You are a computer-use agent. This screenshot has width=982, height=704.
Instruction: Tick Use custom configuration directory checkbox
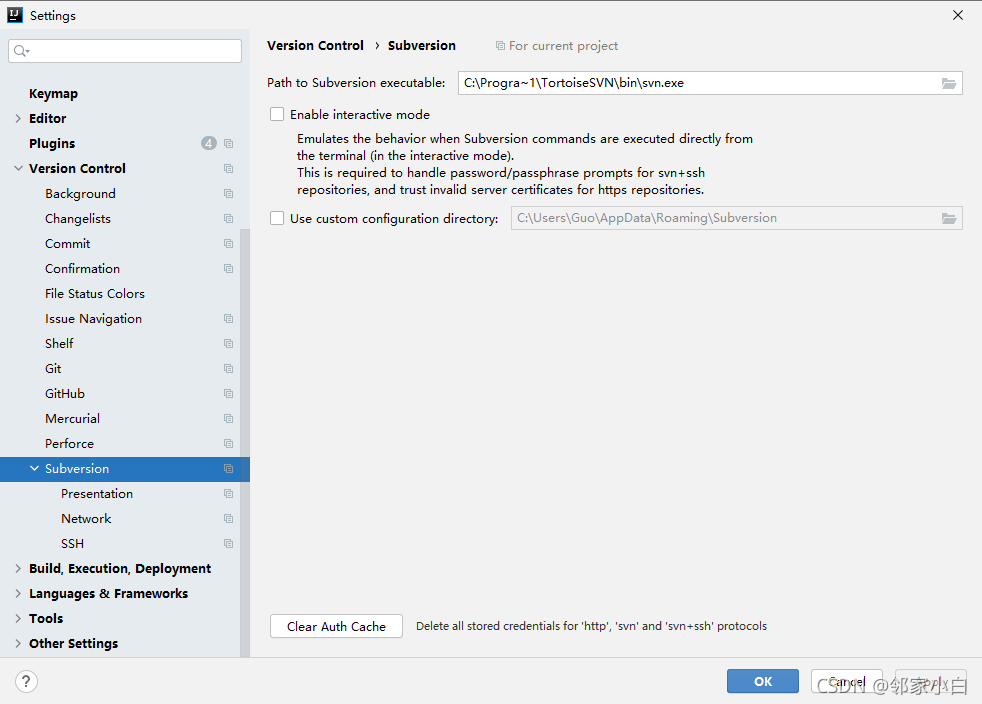click(x=277, y=218)
